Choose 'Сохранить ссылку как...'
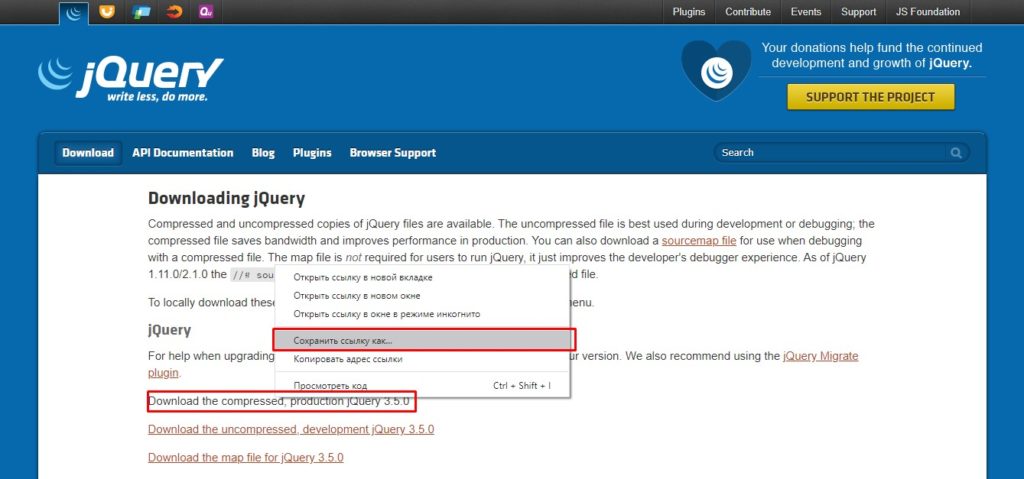Viewport: 1024px width, 479px height. (422, 340)
